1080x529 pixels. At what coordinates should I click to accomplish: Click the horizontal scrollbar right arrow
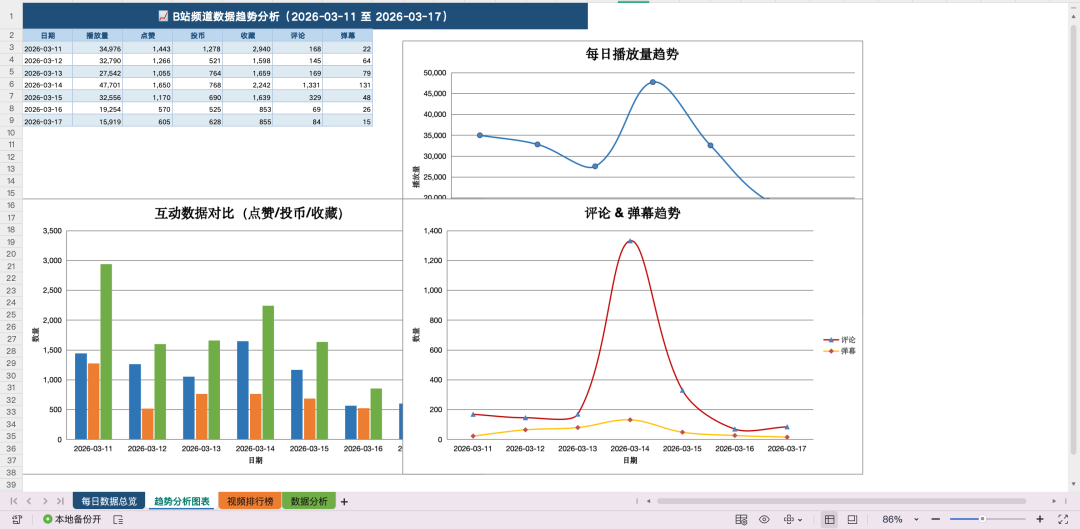1056,501
